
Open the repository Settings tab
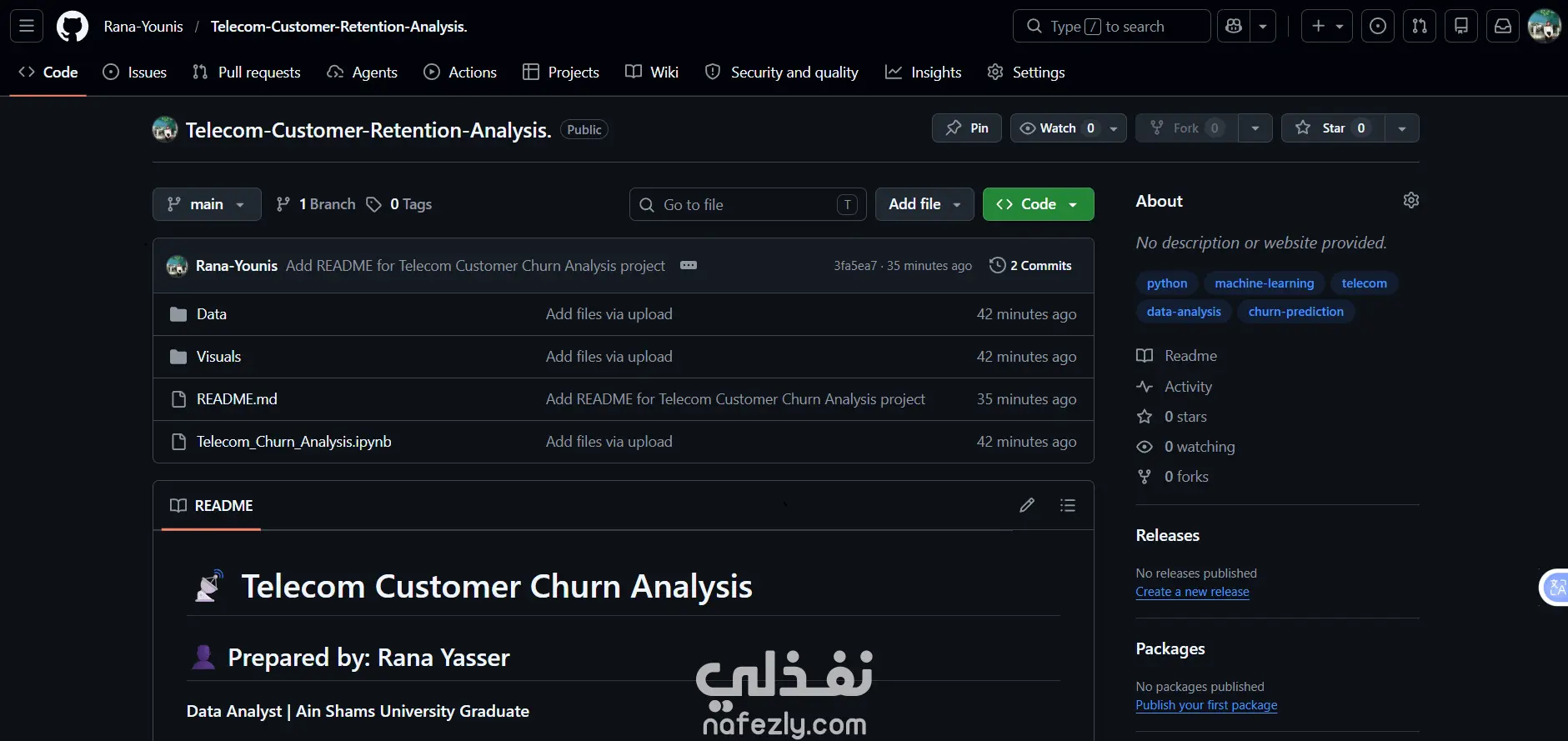tap(1026, 73)
